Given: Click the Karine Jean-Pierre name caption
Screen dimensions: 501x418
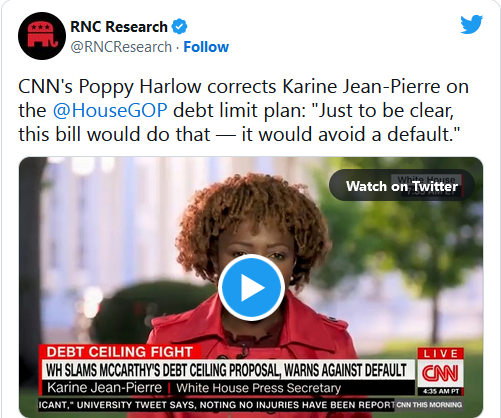Looking at the screenshot, I should click(x=104, y=388).
